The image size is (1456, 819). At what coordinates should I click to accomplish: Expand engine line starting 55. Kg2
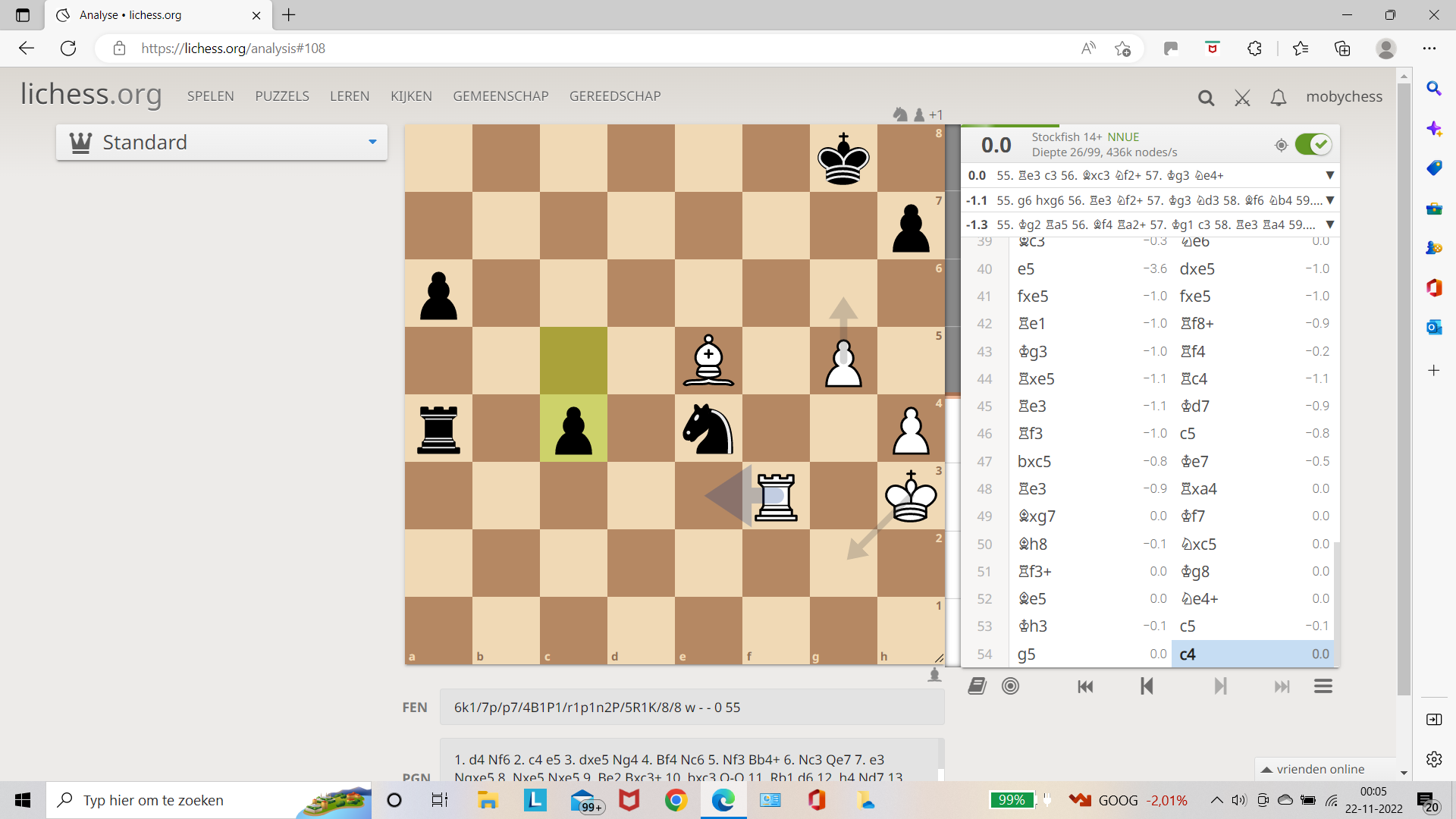pyautogui.click(x=1329, y=224)
